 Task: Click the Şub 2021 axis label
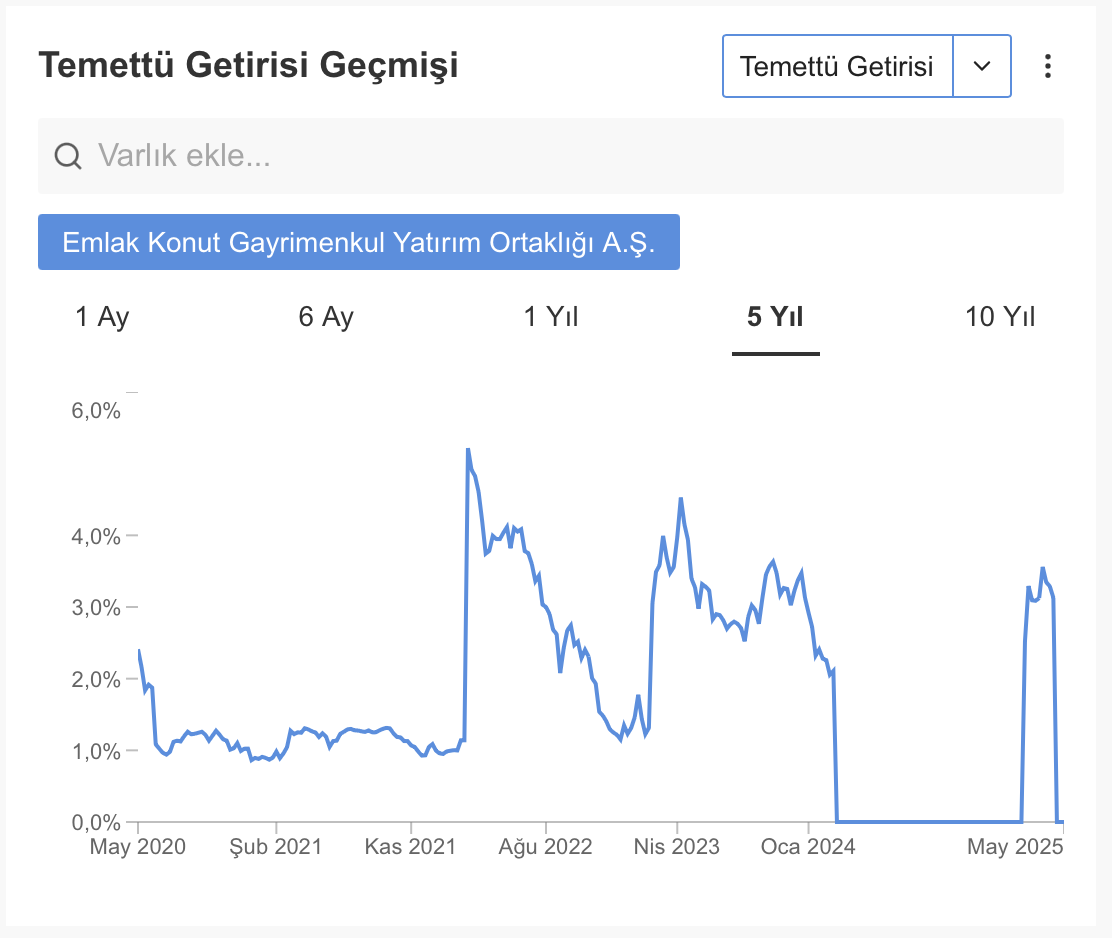pyautogui.click(x=276, y=847)
